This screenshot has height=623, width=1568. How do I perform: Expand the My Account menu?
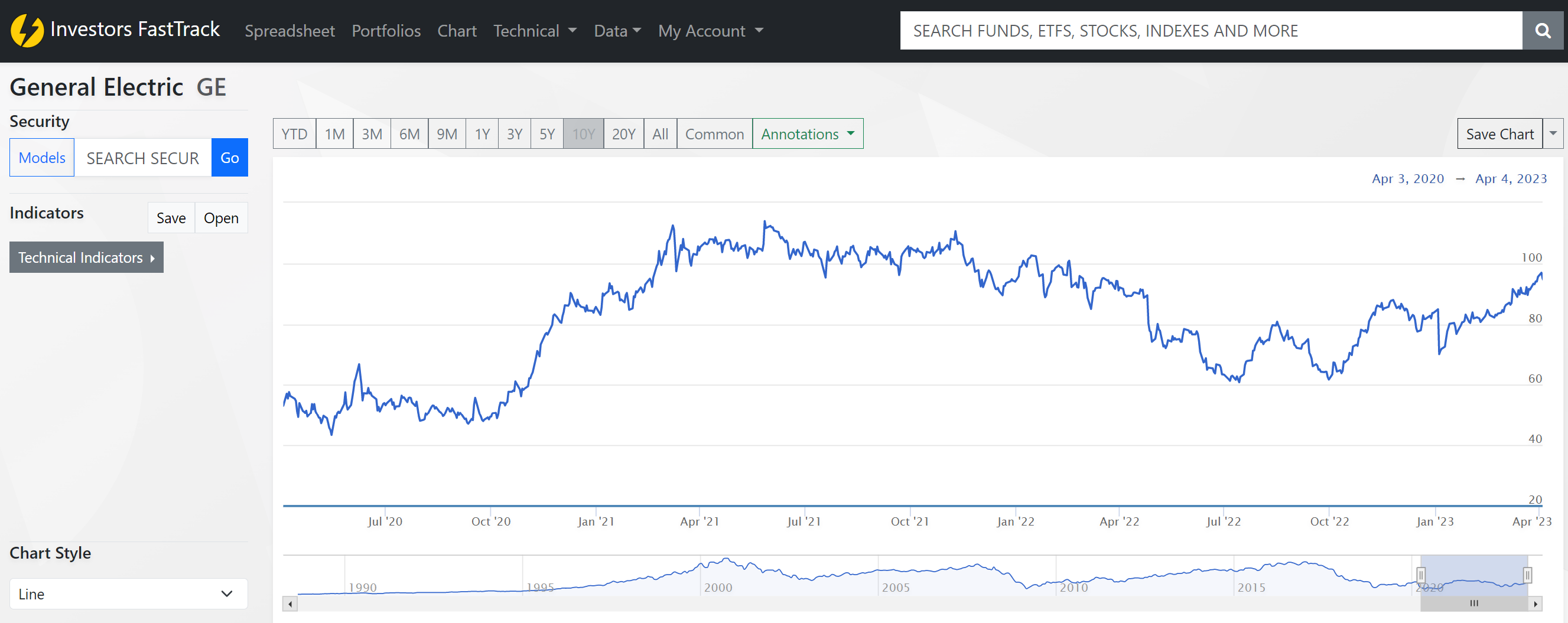point(710,31)
